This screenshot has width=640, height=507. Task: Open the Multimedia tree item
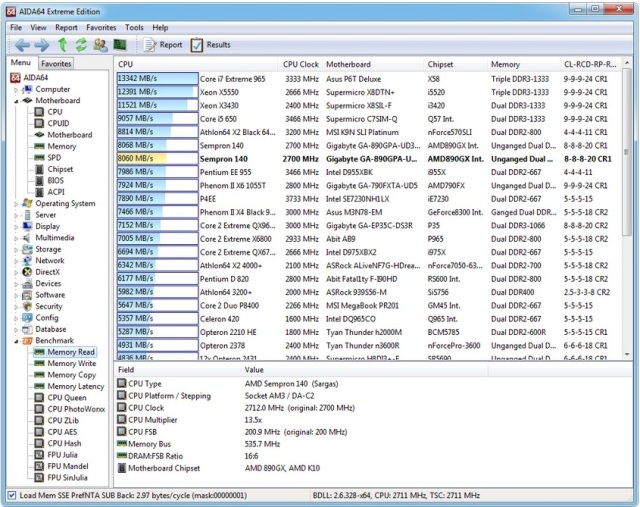[49, 238]
